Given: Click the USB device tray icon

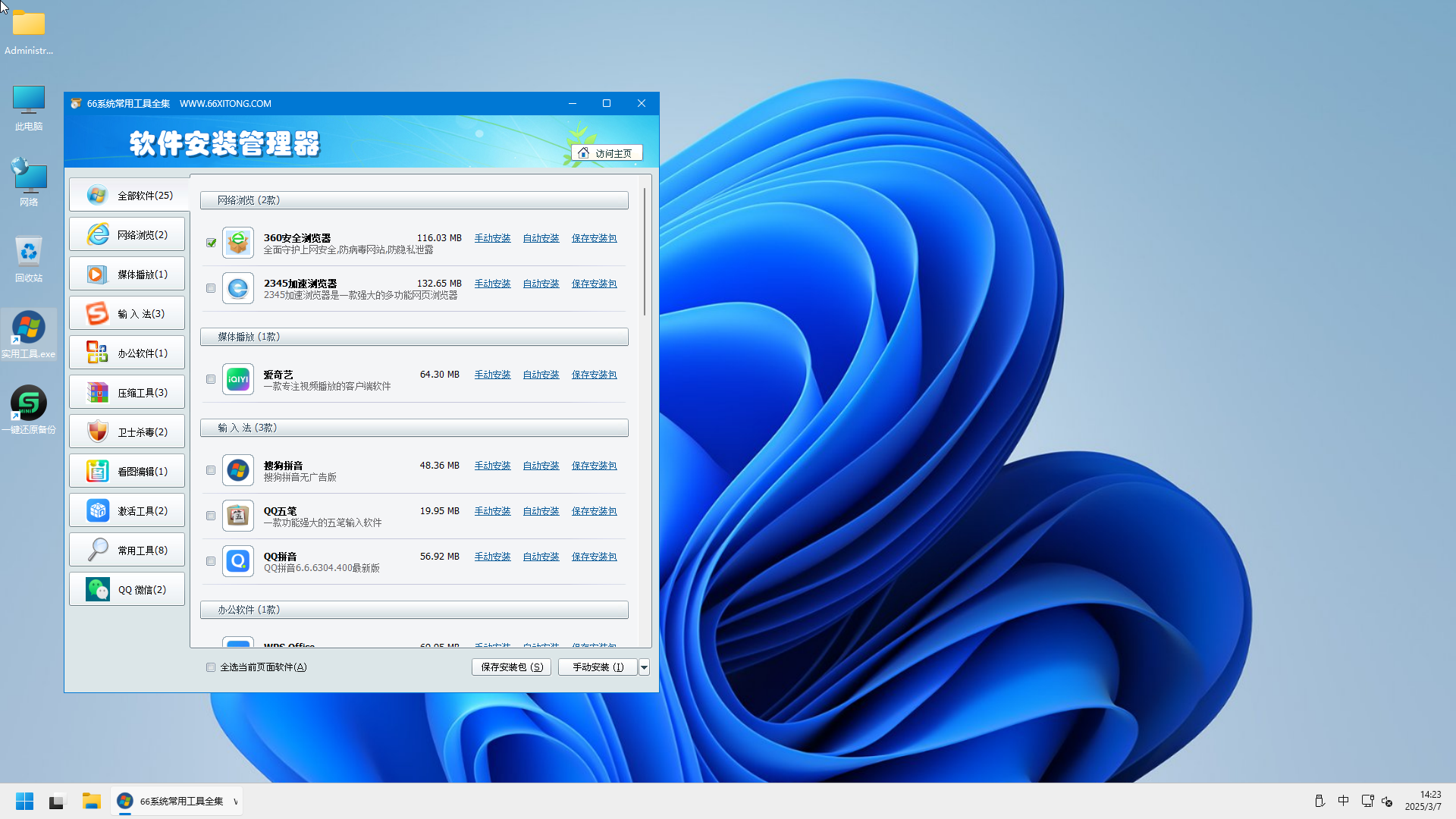Looking at the screenshot, I should click(x=1319, y=801).
